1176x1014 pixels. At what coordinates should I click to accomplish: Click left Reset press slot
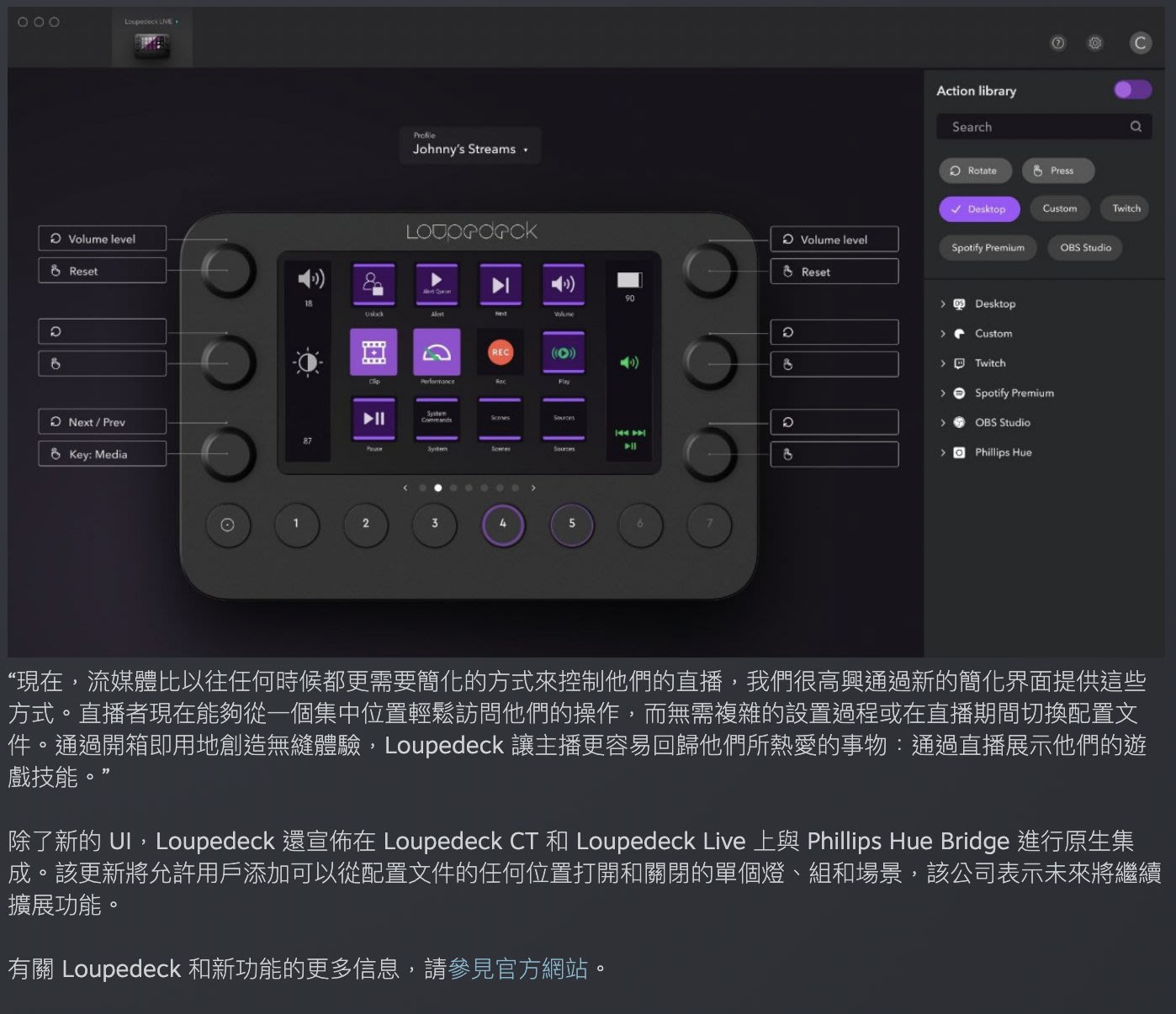[x=103, y=271]
